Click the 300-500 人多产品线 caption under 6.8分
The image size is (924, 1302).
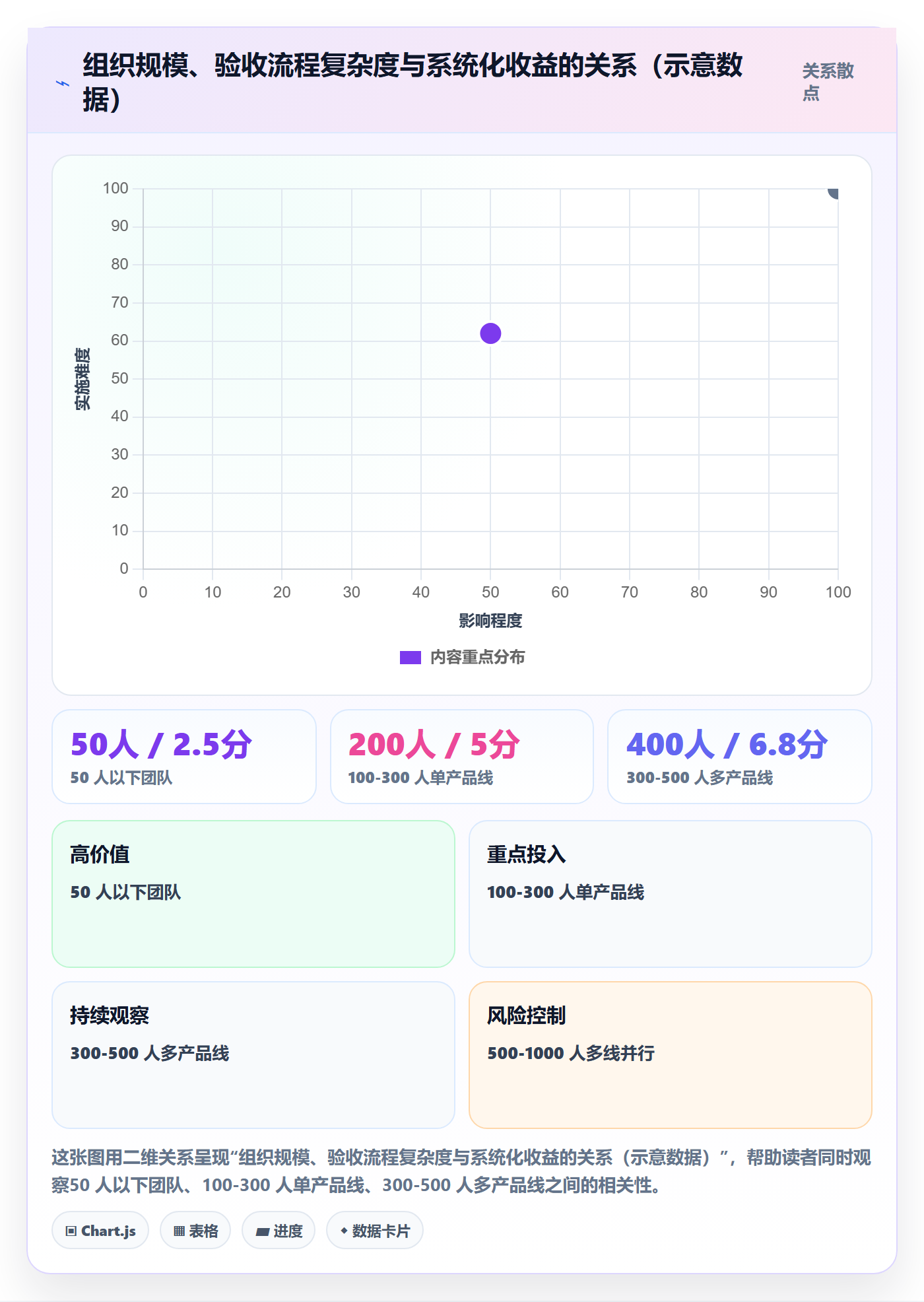pyautogui.click(x=700, y=778)
